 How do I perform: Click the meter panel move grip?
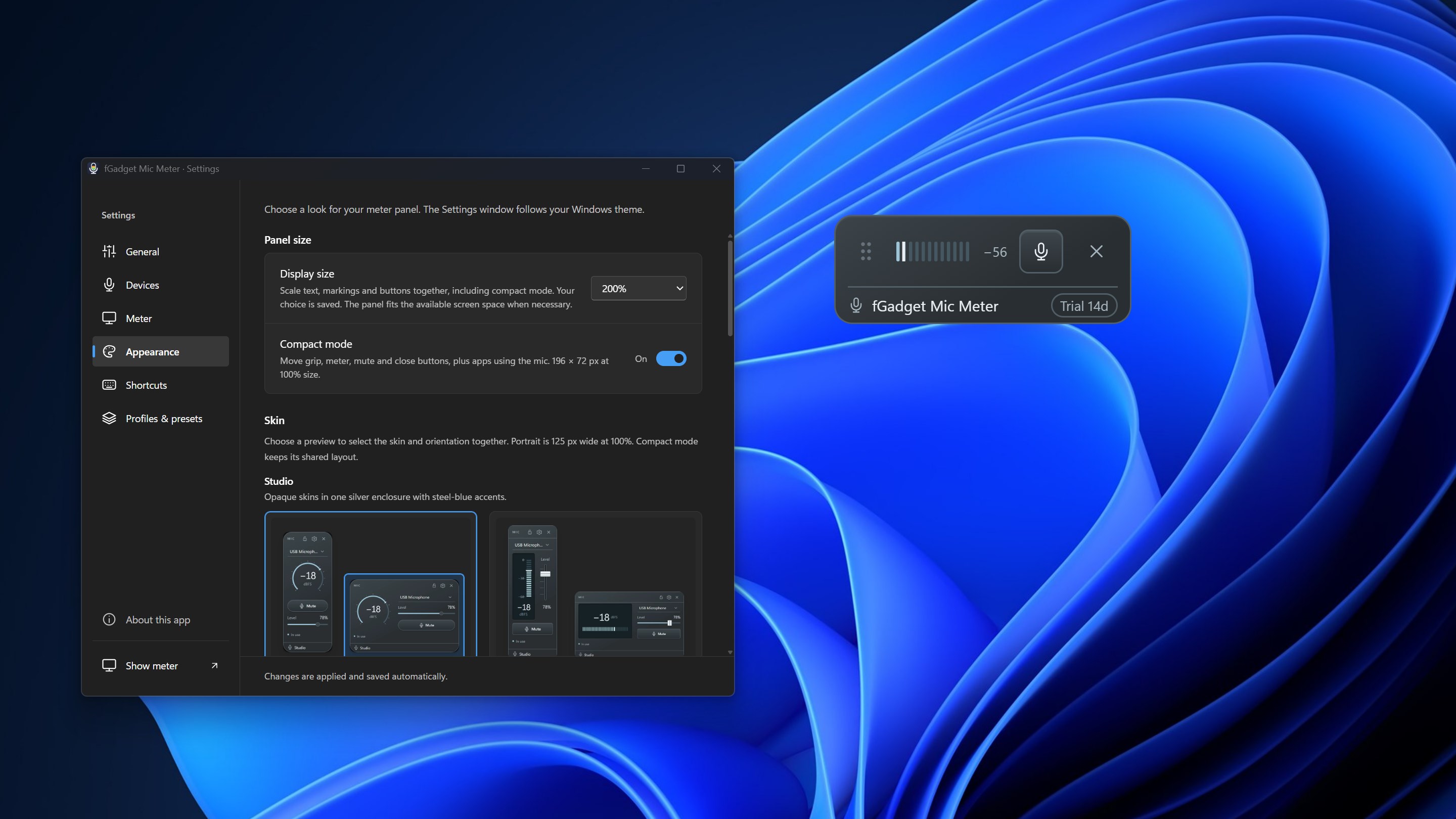point(866,252)
